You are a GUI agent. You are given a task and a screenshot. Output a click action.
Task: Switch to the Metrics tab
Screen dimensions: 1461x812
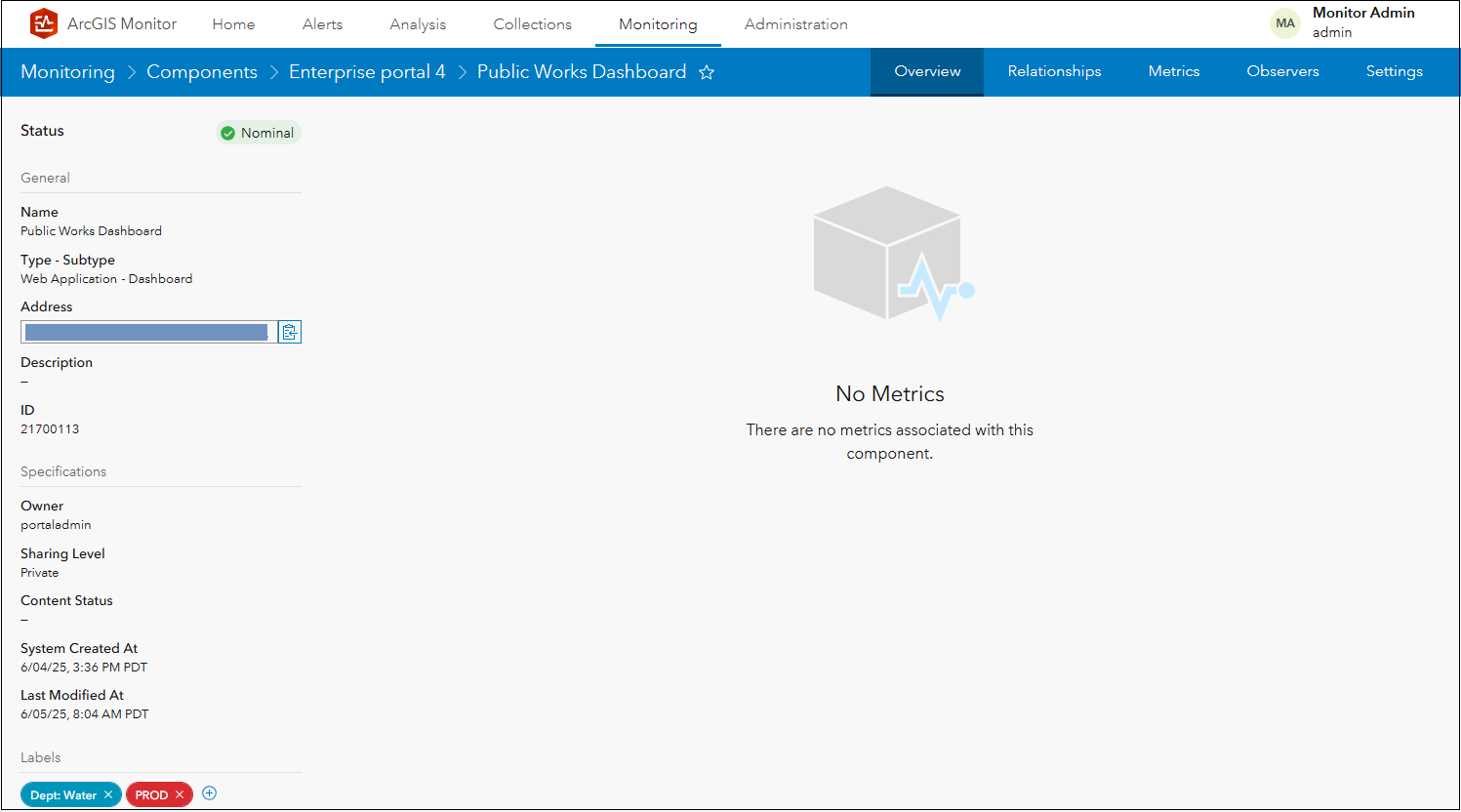pyautogui.click(x=1174, y=72)
